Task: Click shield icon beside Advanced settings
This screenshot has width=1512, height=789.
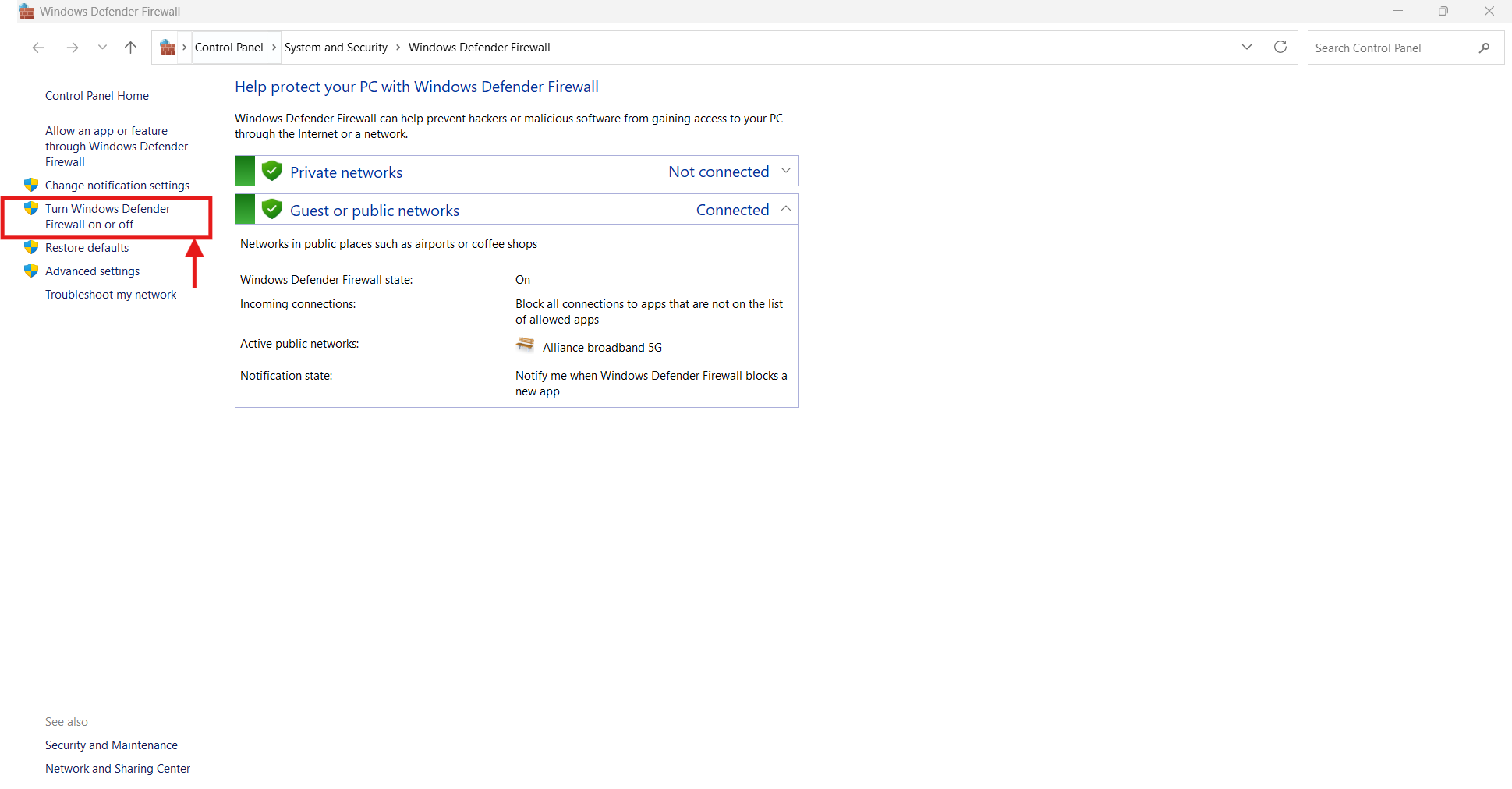Action: (31, 271)
